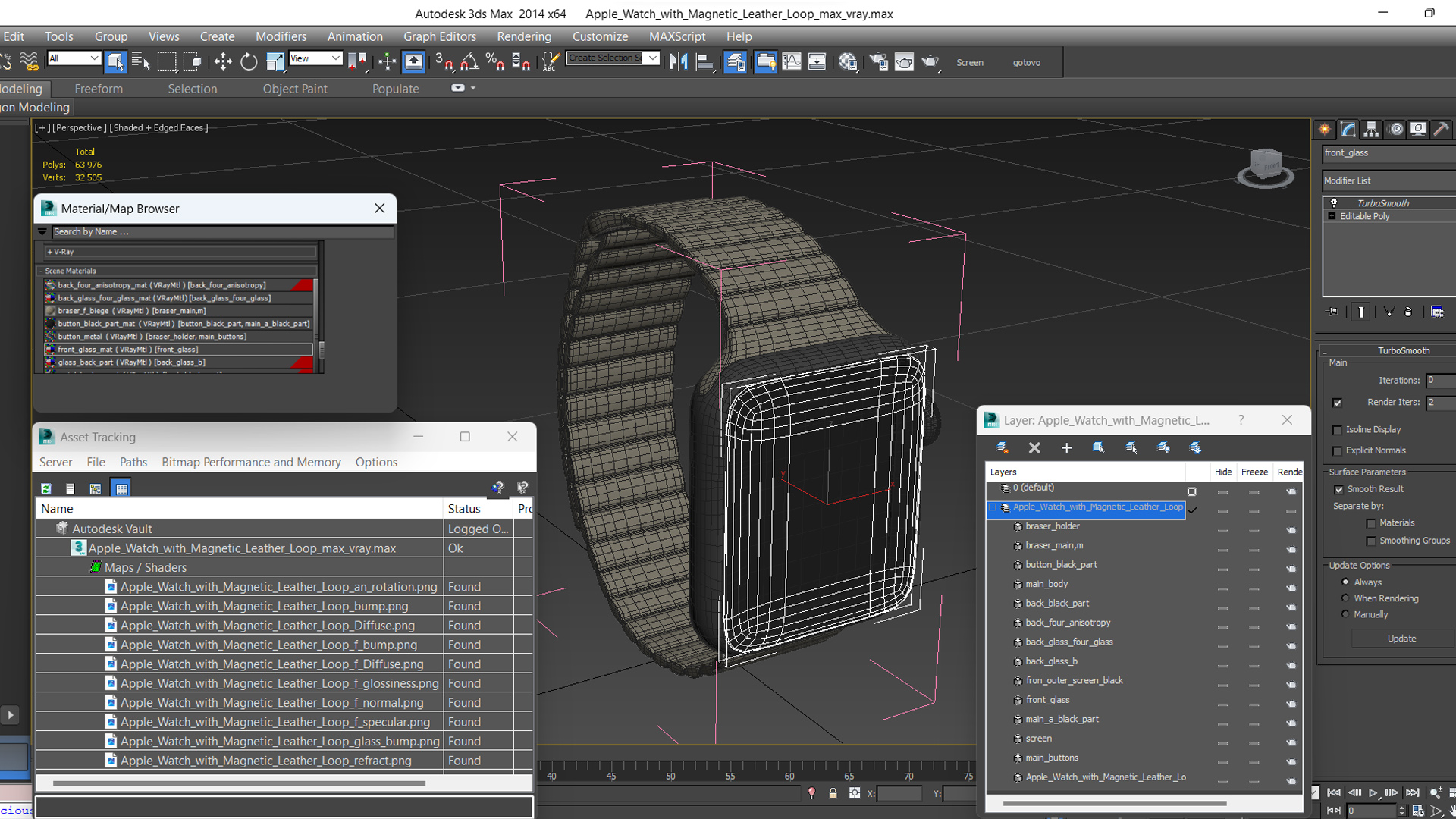
Task: Choose the Select and Rotate tool
Action: pyautogui.click(x=249, y=62)
